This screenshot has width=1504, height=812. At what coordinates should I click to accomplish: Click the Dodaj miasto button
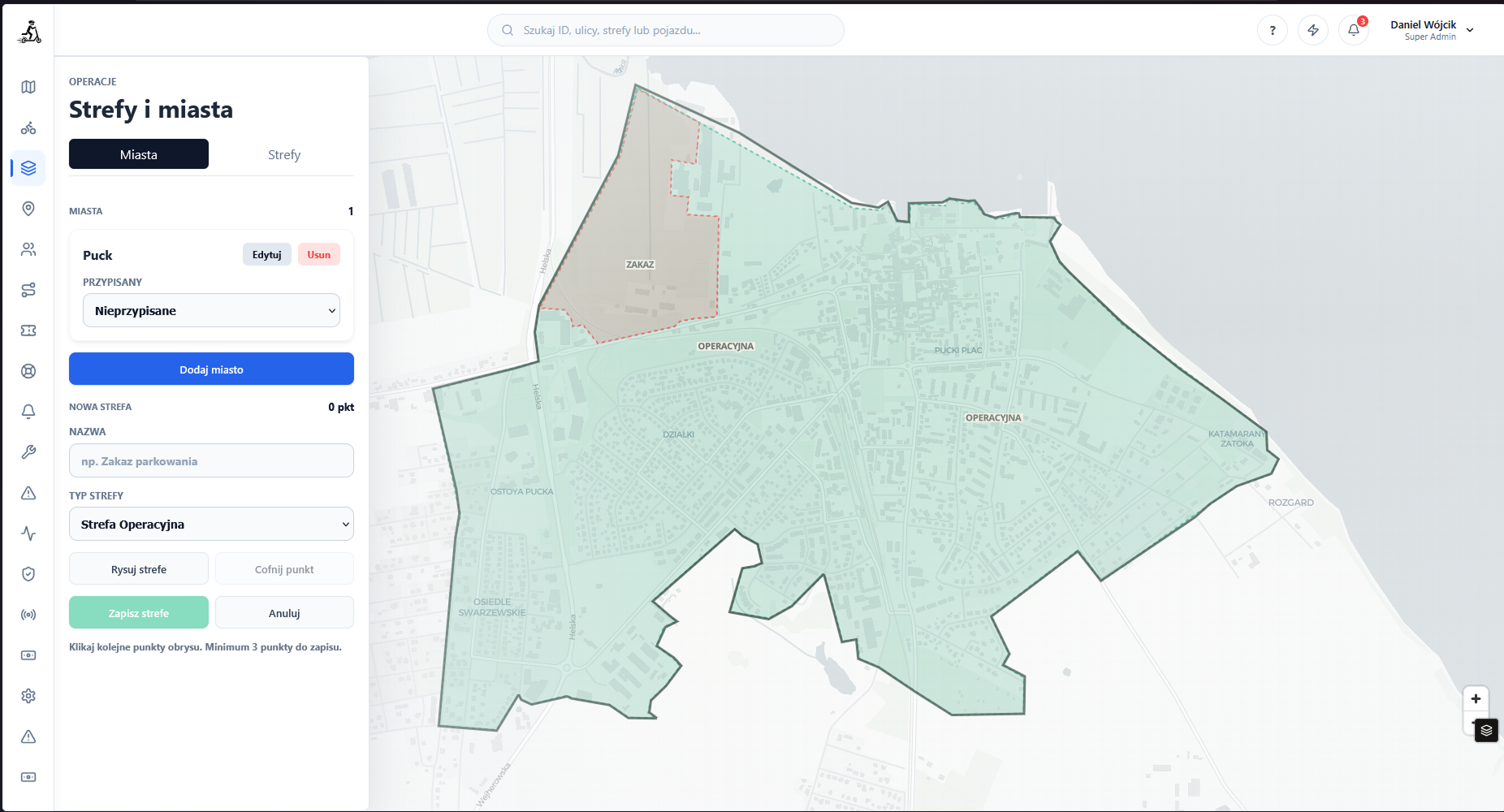tap(211, 369)
